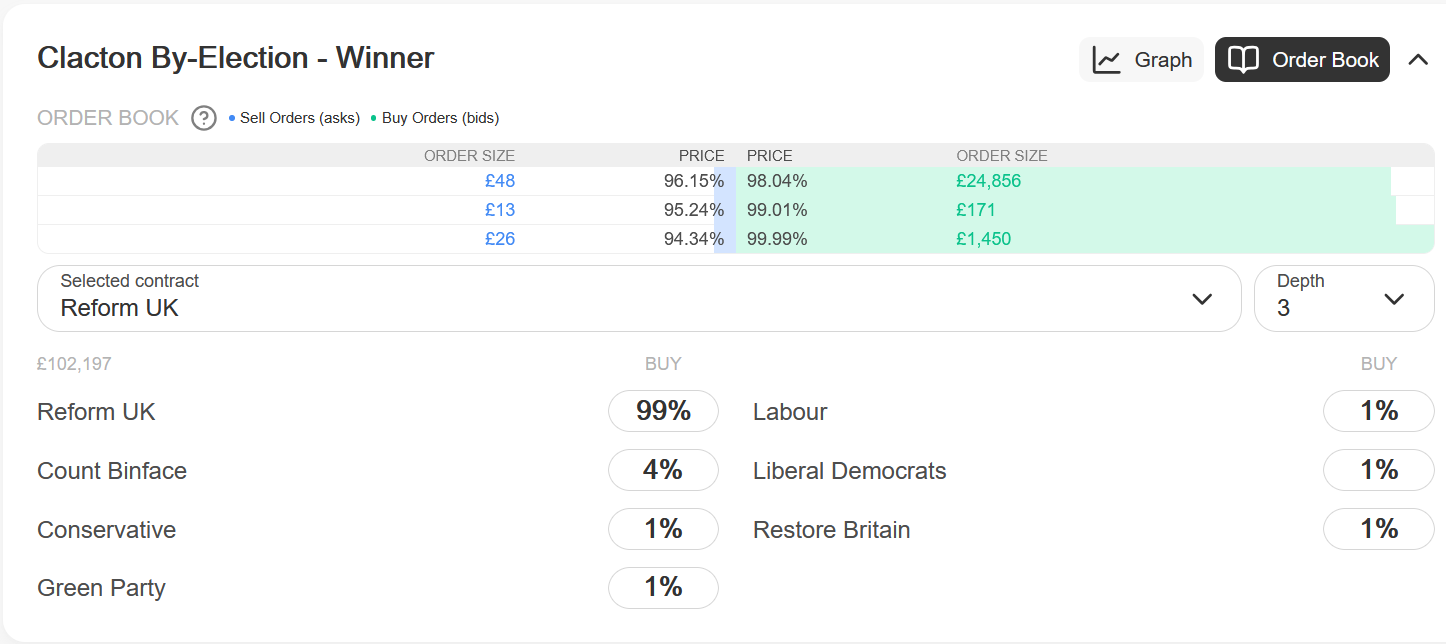Open the Depth dropdown
Viewport: 1446px width, 644px height.
click(1344, 298)
